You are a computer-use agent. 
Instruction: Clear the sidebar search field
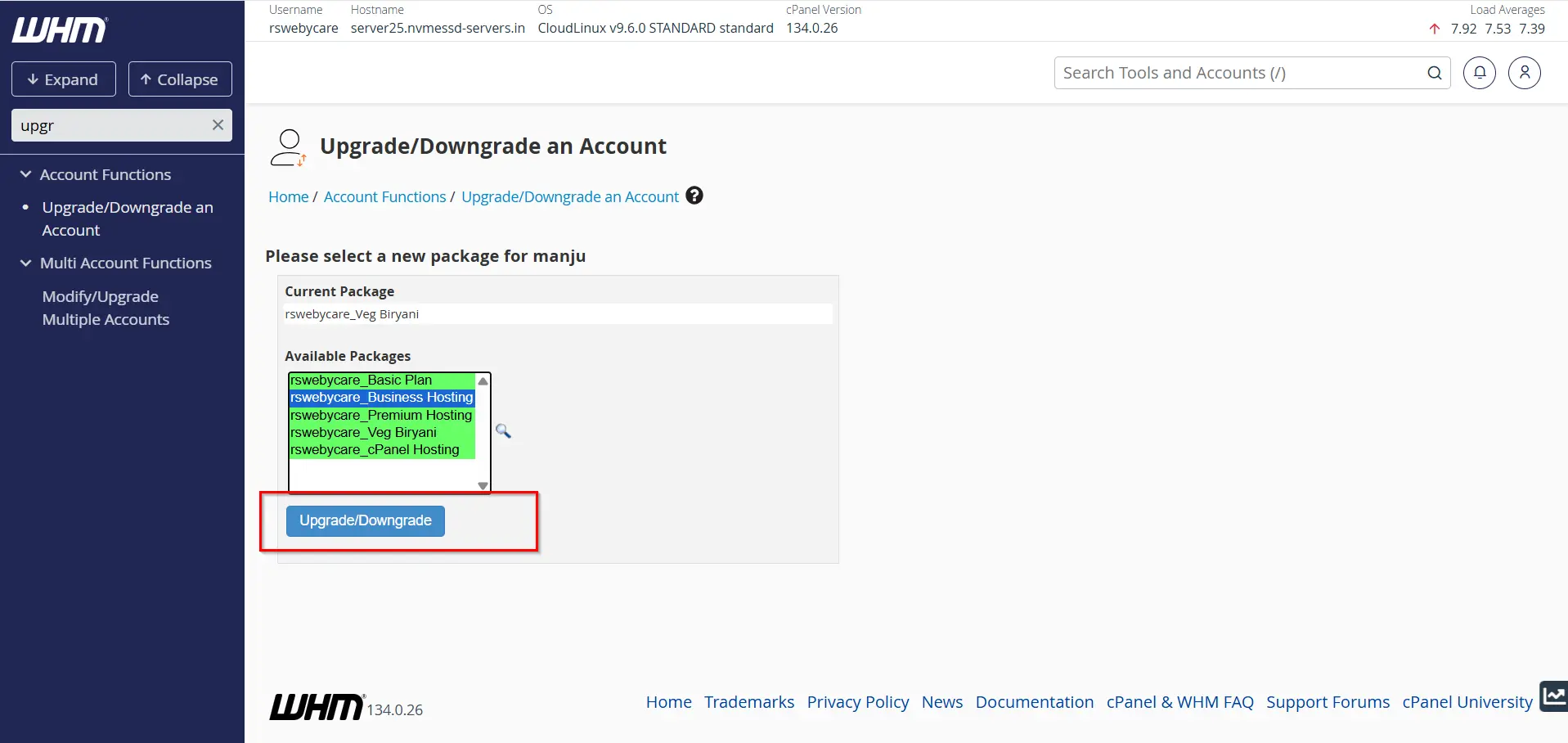(218, 125)
